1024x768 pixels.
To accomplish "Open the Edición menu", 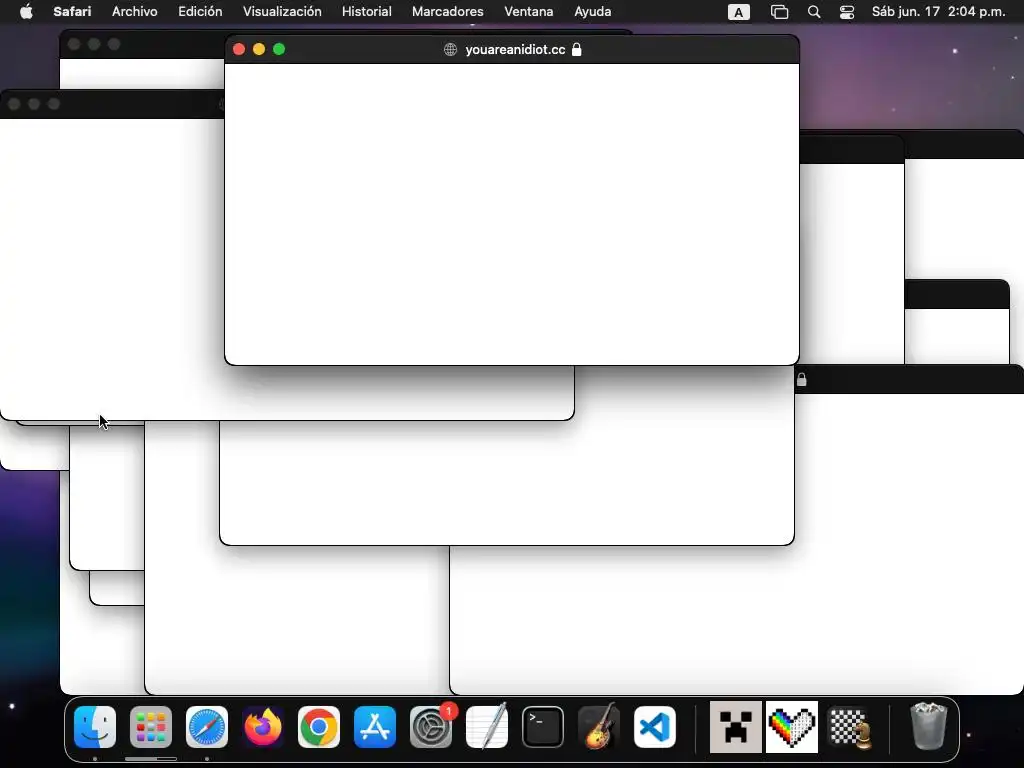I will (x=200, y=11).
